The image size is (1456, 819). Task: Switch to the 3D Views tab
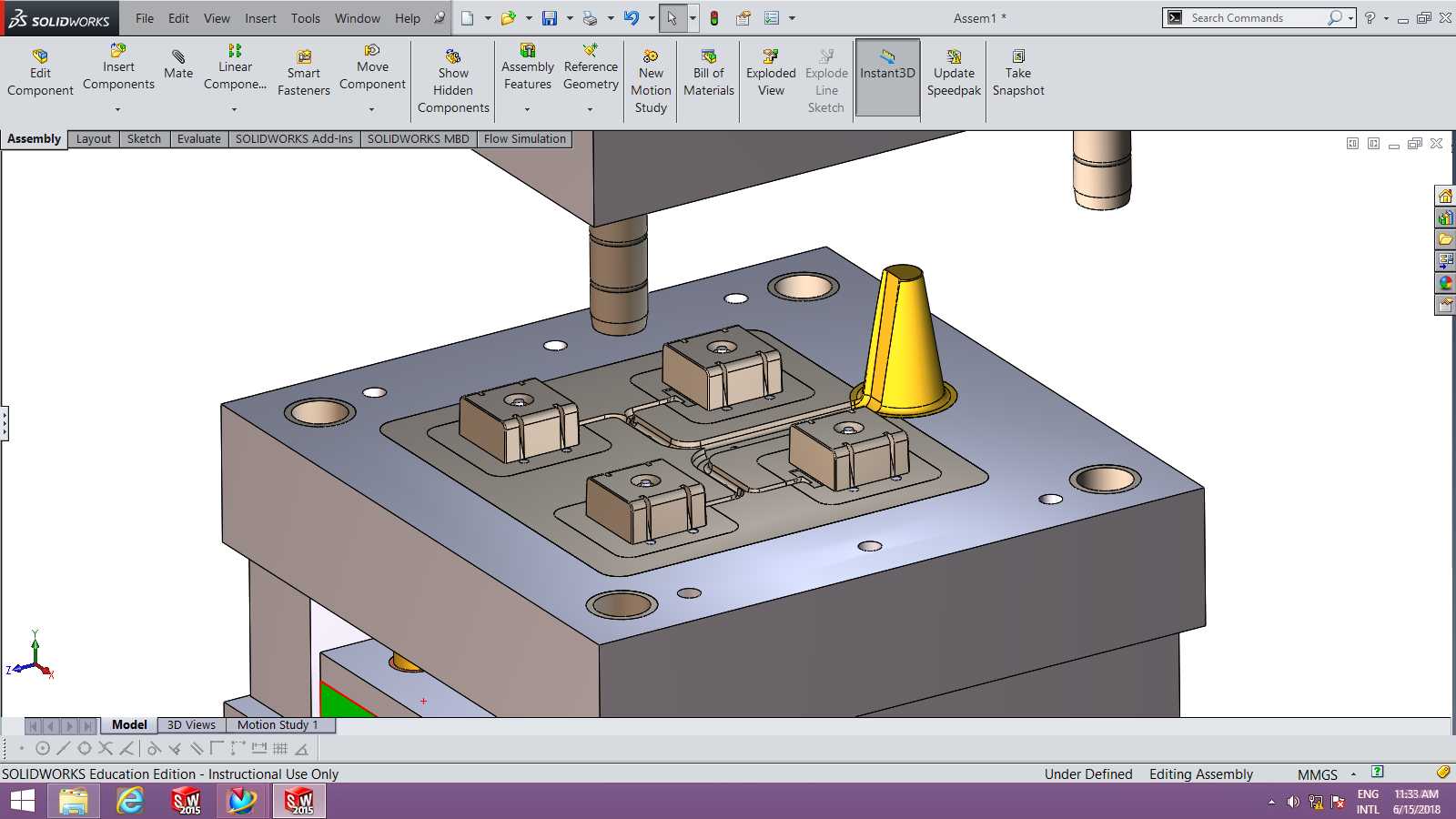(191, 725)
